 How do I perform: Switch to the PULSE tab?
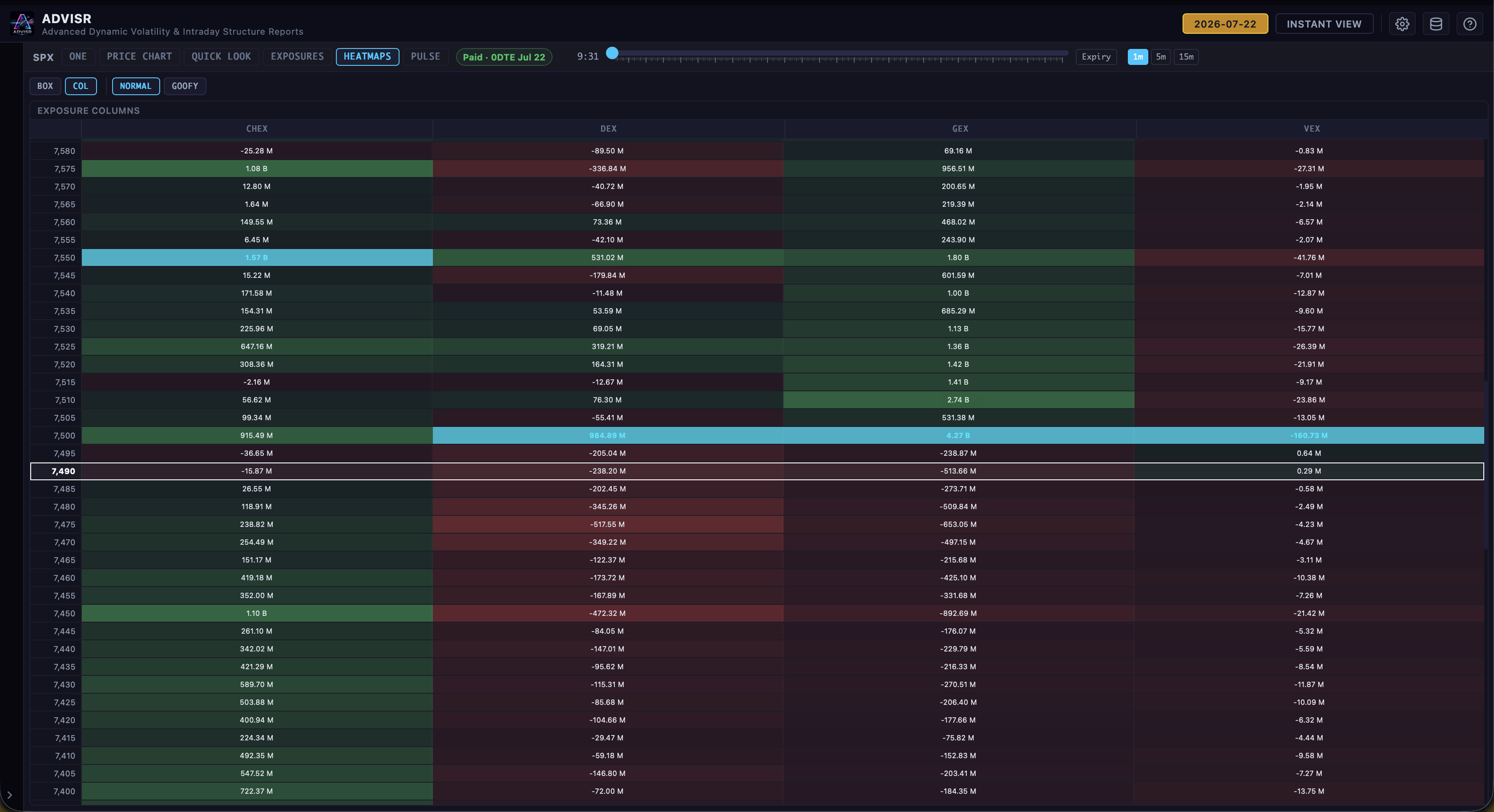click(x=425, y=56)
